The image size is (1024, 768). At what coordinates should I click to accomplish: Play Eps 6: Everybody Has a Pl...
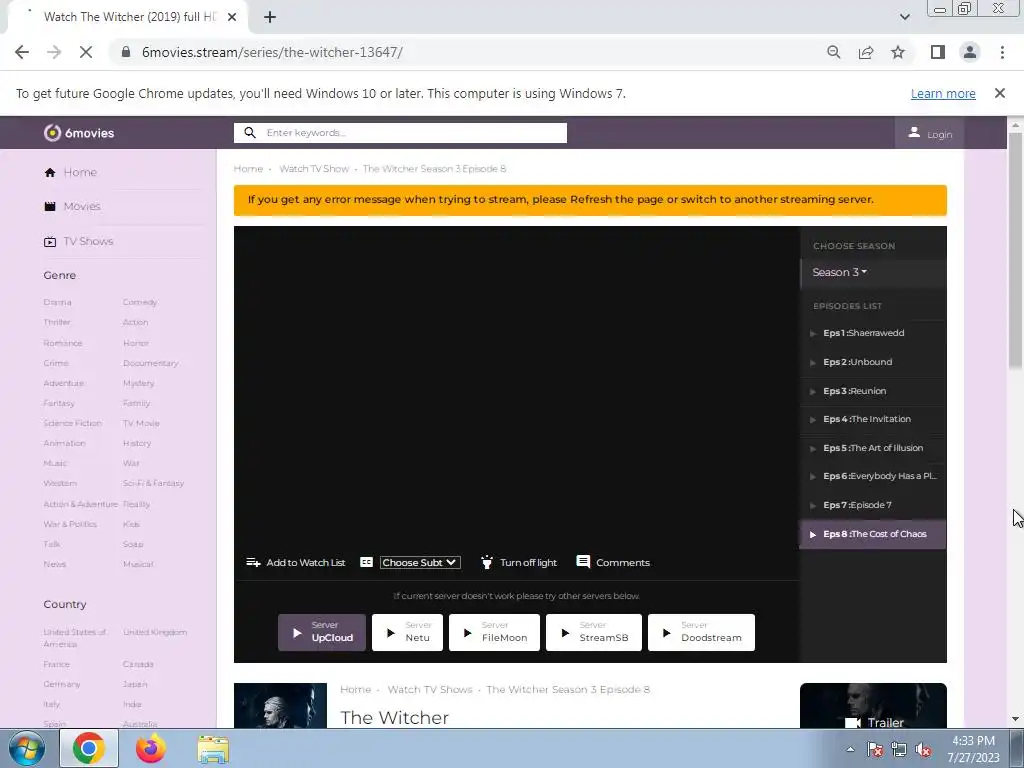[873, 477]
